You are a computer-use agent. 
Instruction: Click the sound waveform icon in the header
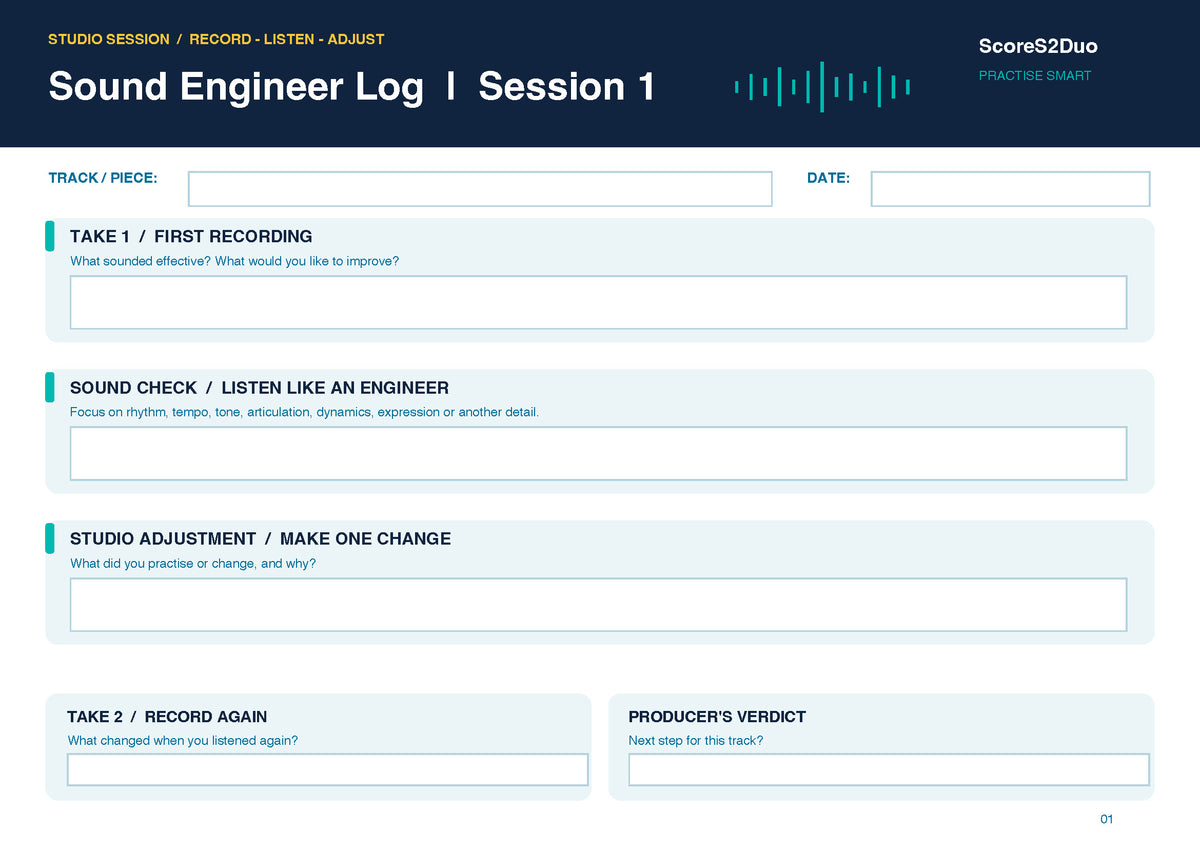pyautogui.click(x=822, y=87)
